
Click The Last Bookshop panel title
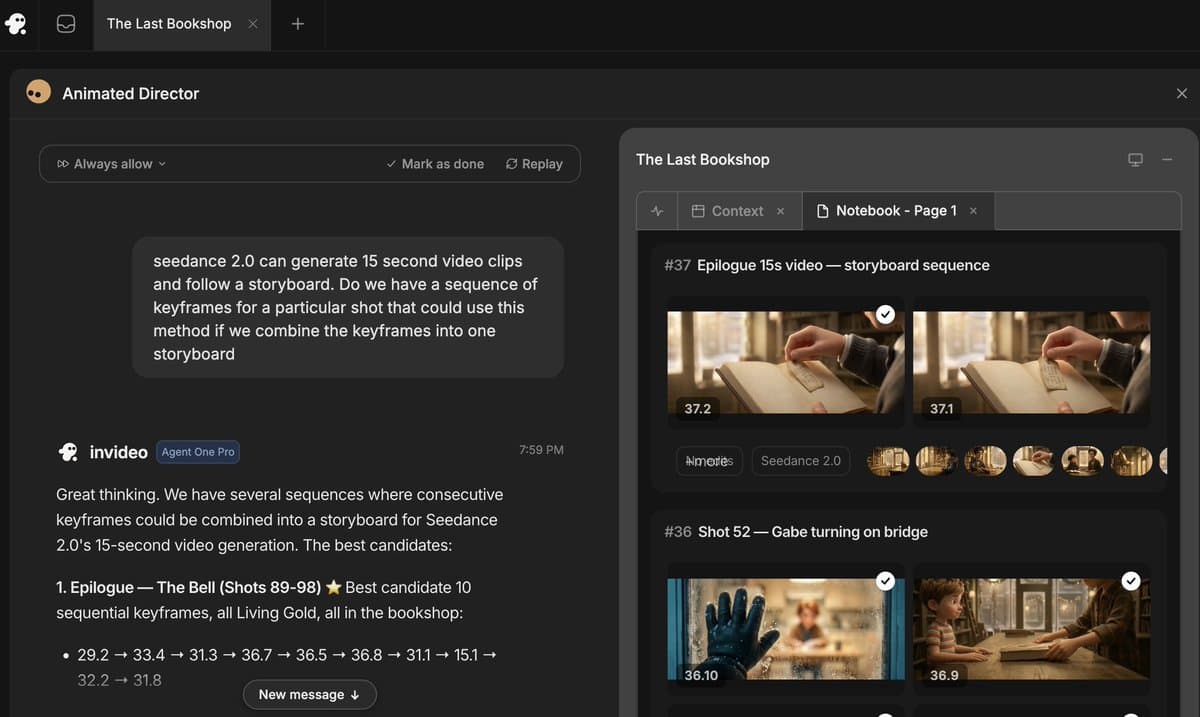pos(703,160)
